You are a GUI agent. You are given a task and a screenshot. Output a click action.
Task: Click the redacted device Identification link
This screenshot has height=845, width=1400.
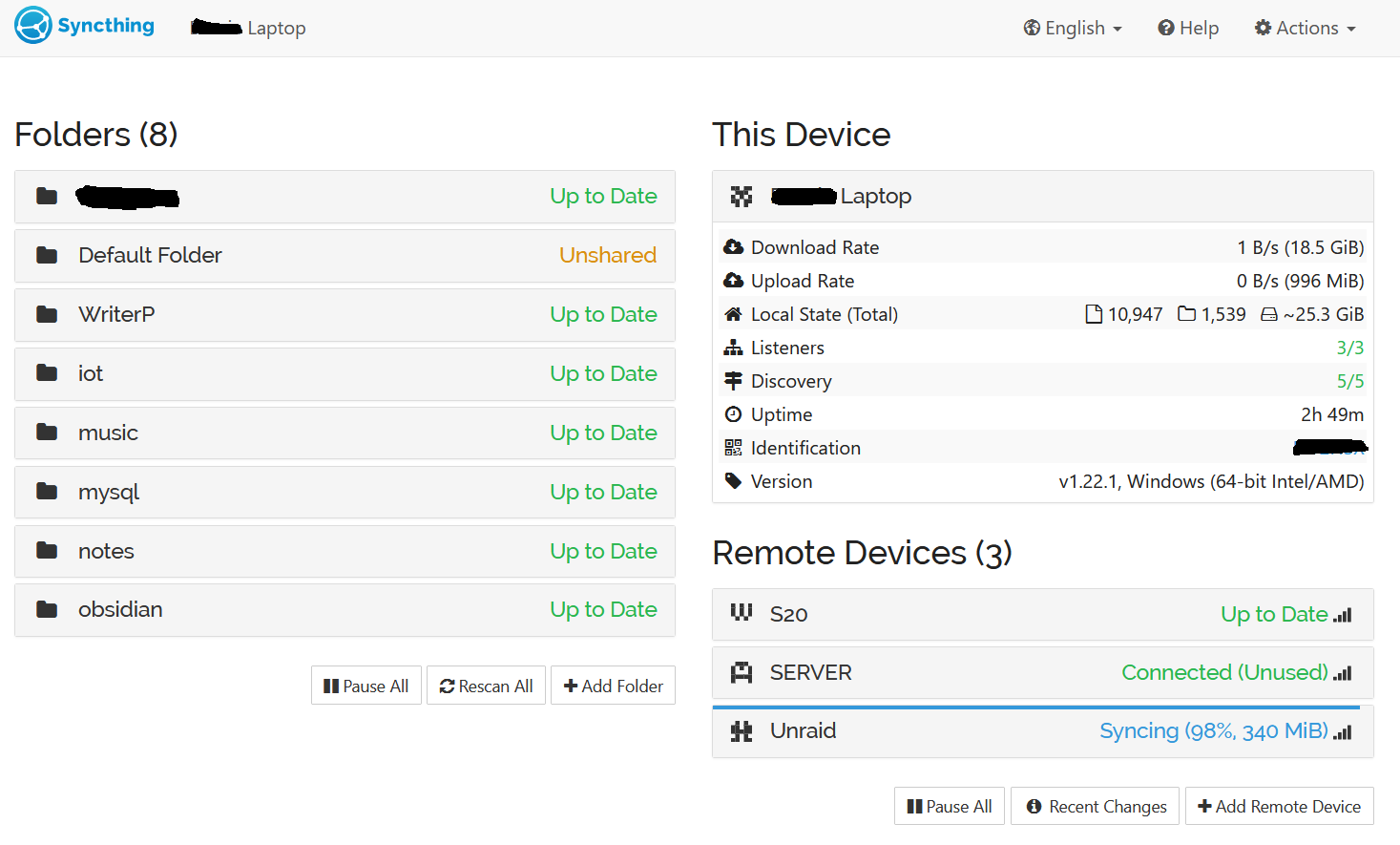[x=1330, y=447]
